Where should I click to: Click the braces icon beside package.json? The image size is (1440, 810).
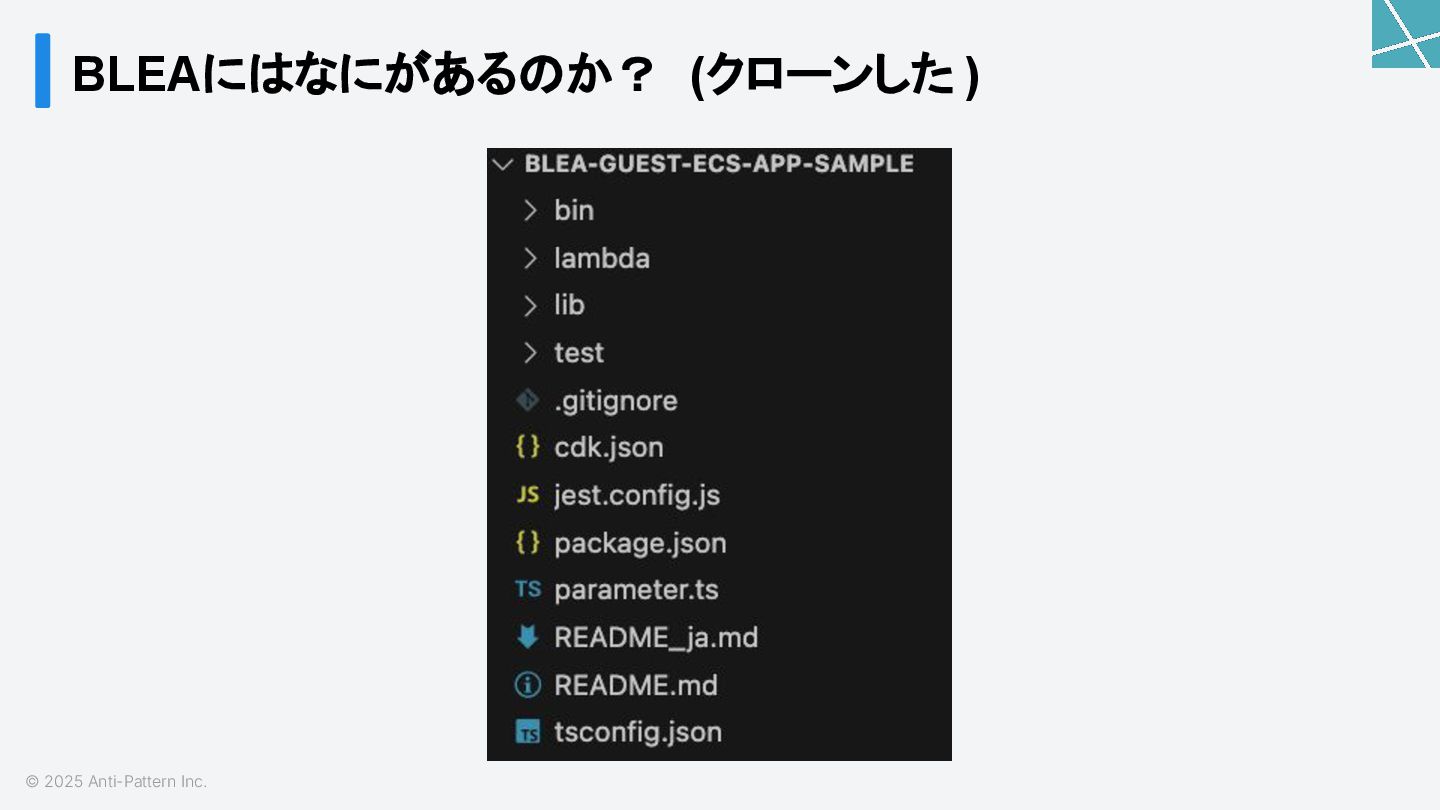click(527, 542)
